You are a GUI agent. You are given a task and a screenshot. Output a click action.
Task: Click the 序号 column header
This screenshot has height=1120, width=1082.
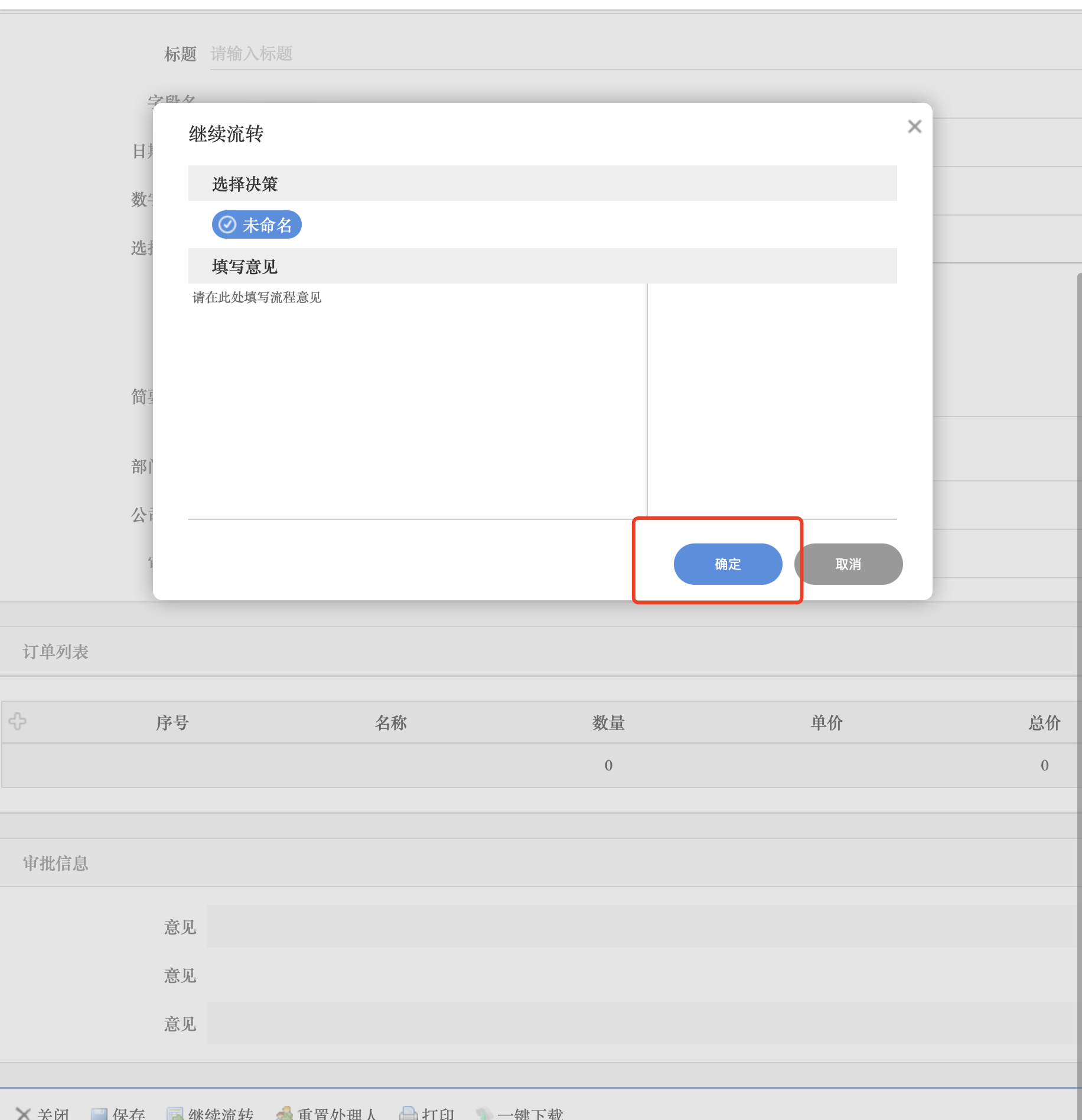click(172, 722)
